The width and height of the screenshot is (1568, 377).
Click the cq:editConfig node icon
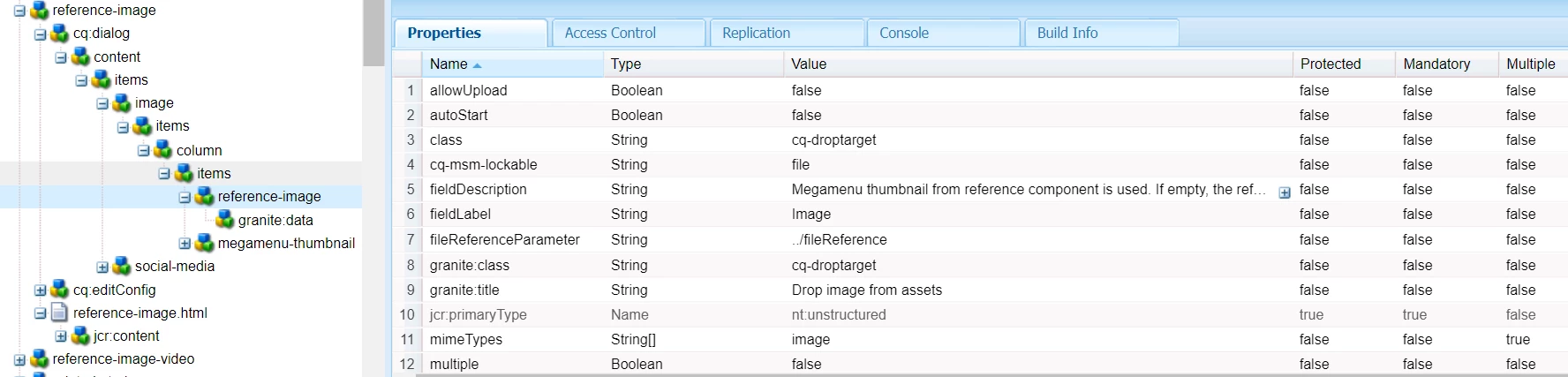(x=60, y=290)
